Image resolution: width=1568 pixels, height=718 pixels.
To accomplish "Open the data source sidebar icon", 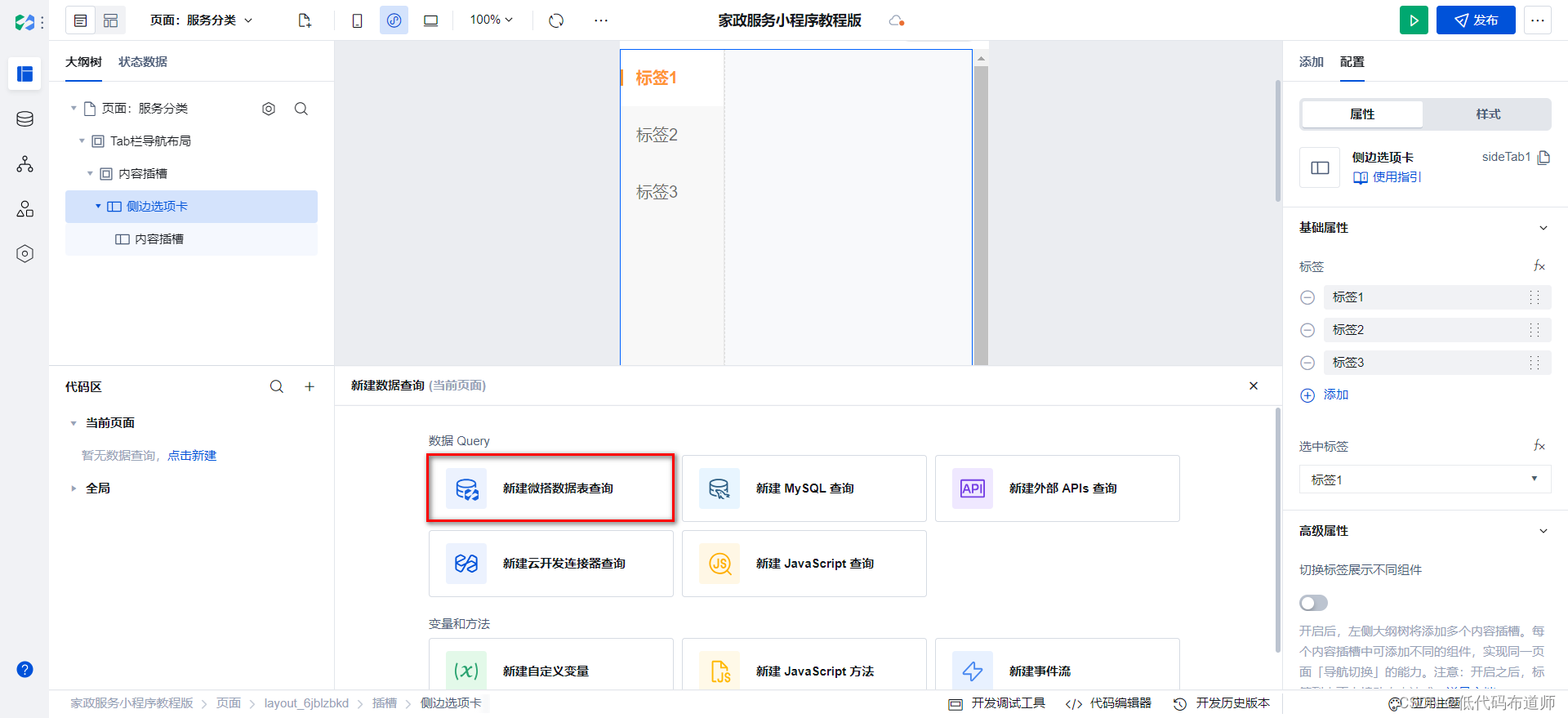I will [24, 119].
